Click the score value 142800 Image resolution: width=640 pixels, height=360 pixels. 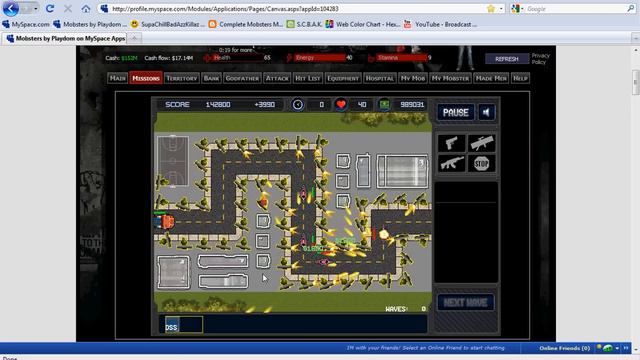tap(218, 104)
